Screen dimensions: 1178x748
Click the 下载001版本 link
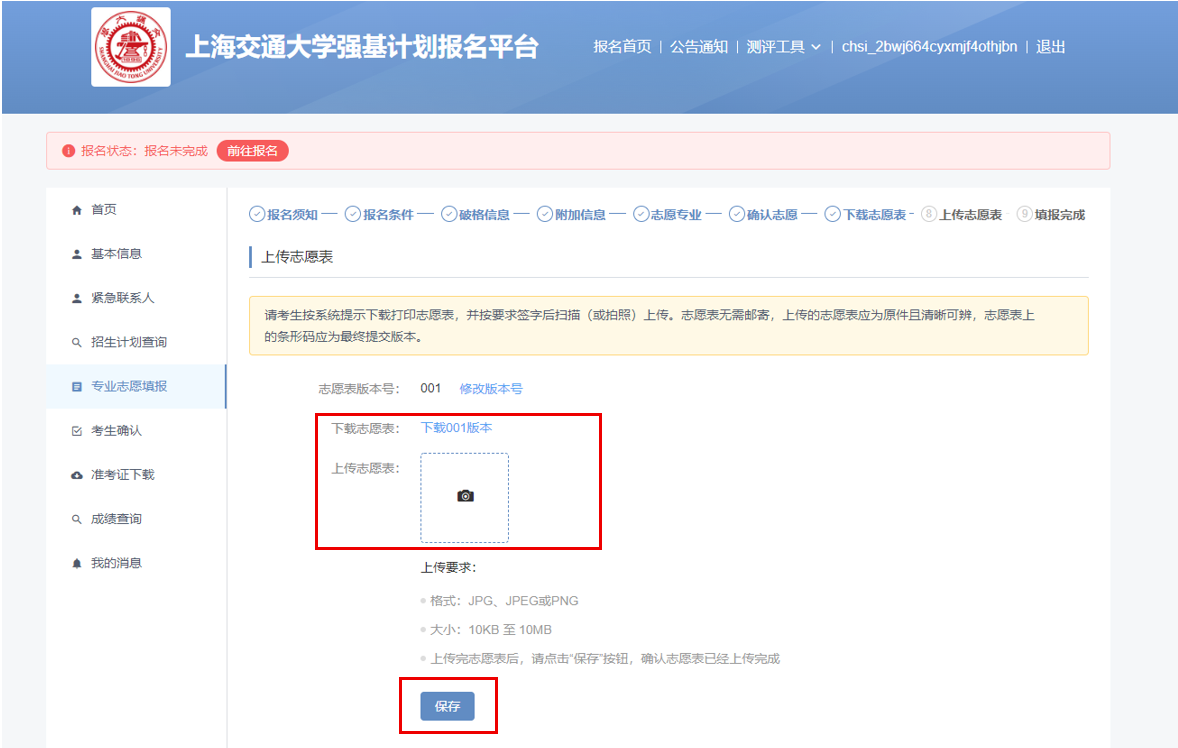pyautogui.click(x=456, y=428)
